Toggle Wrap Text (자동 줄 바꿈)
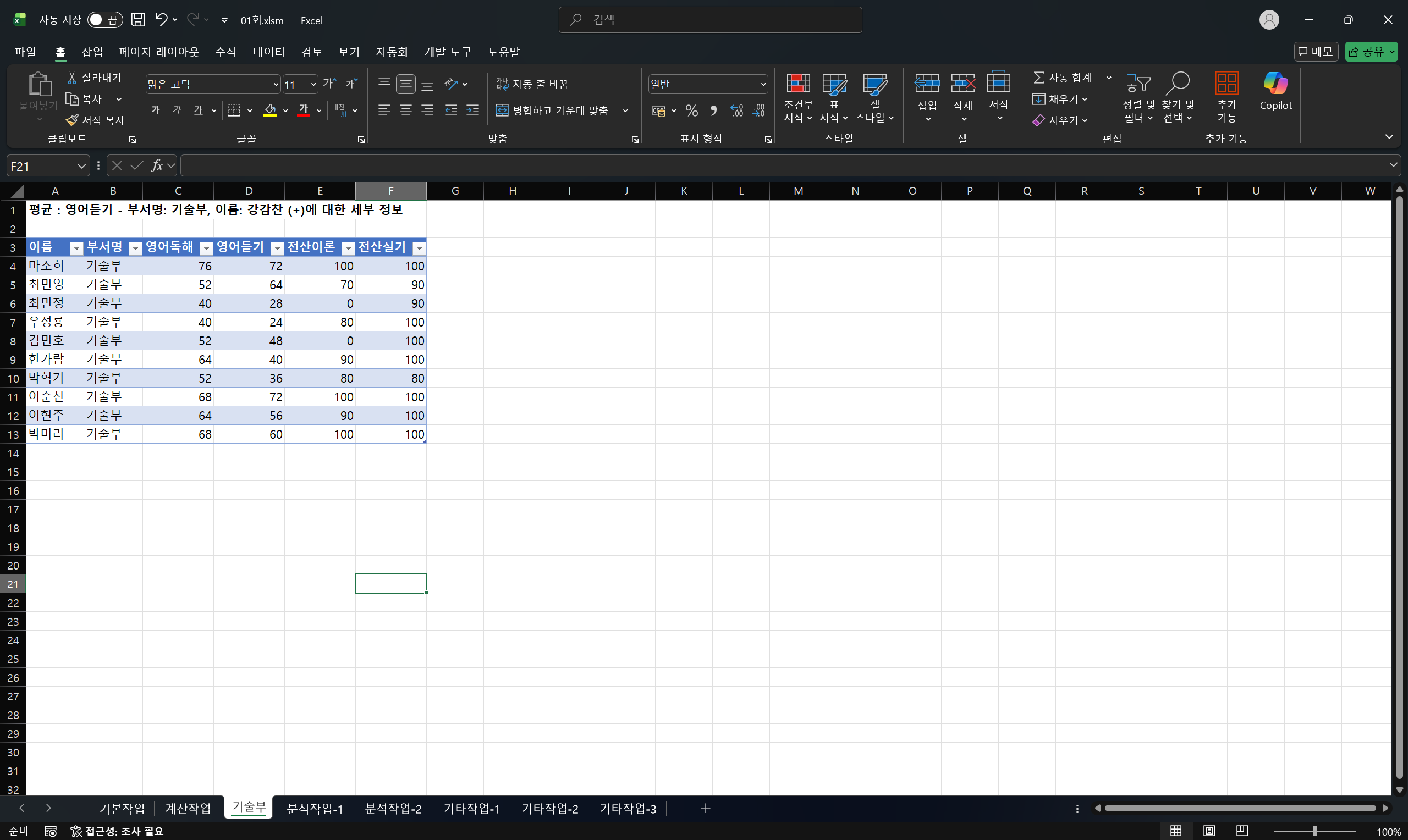1408x840 pixels. 532,84
